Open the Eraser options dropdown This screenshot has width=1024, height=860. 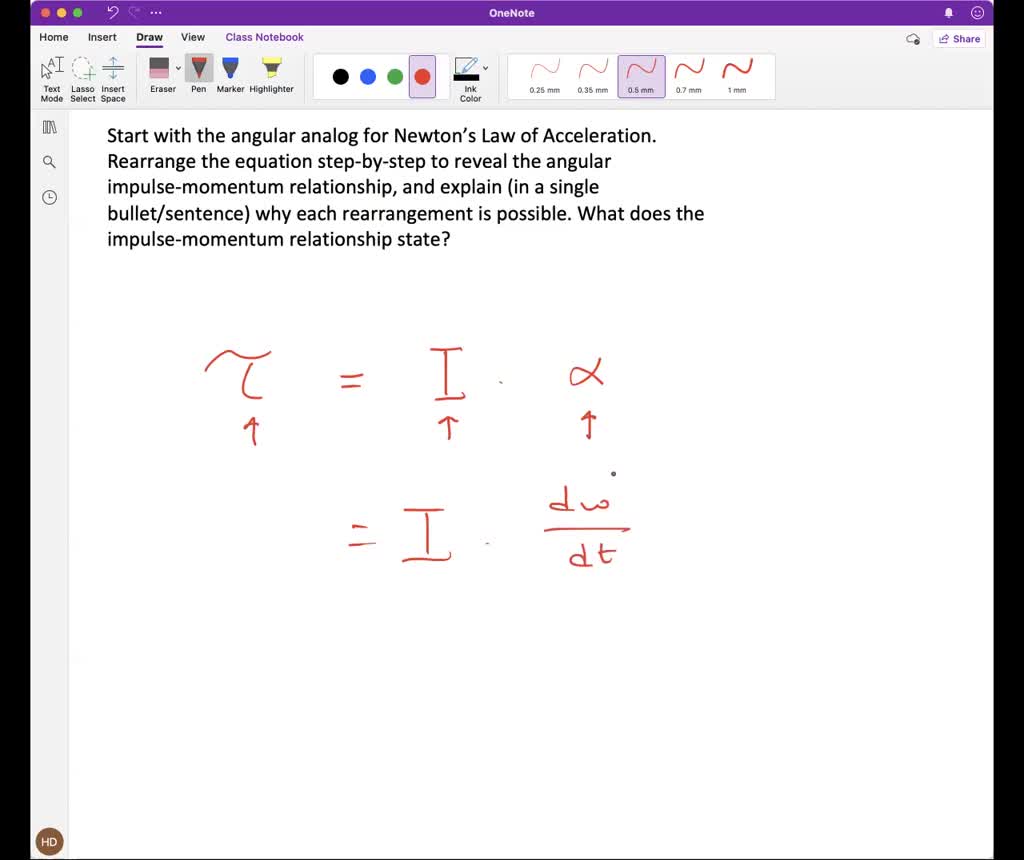[177, 66]
